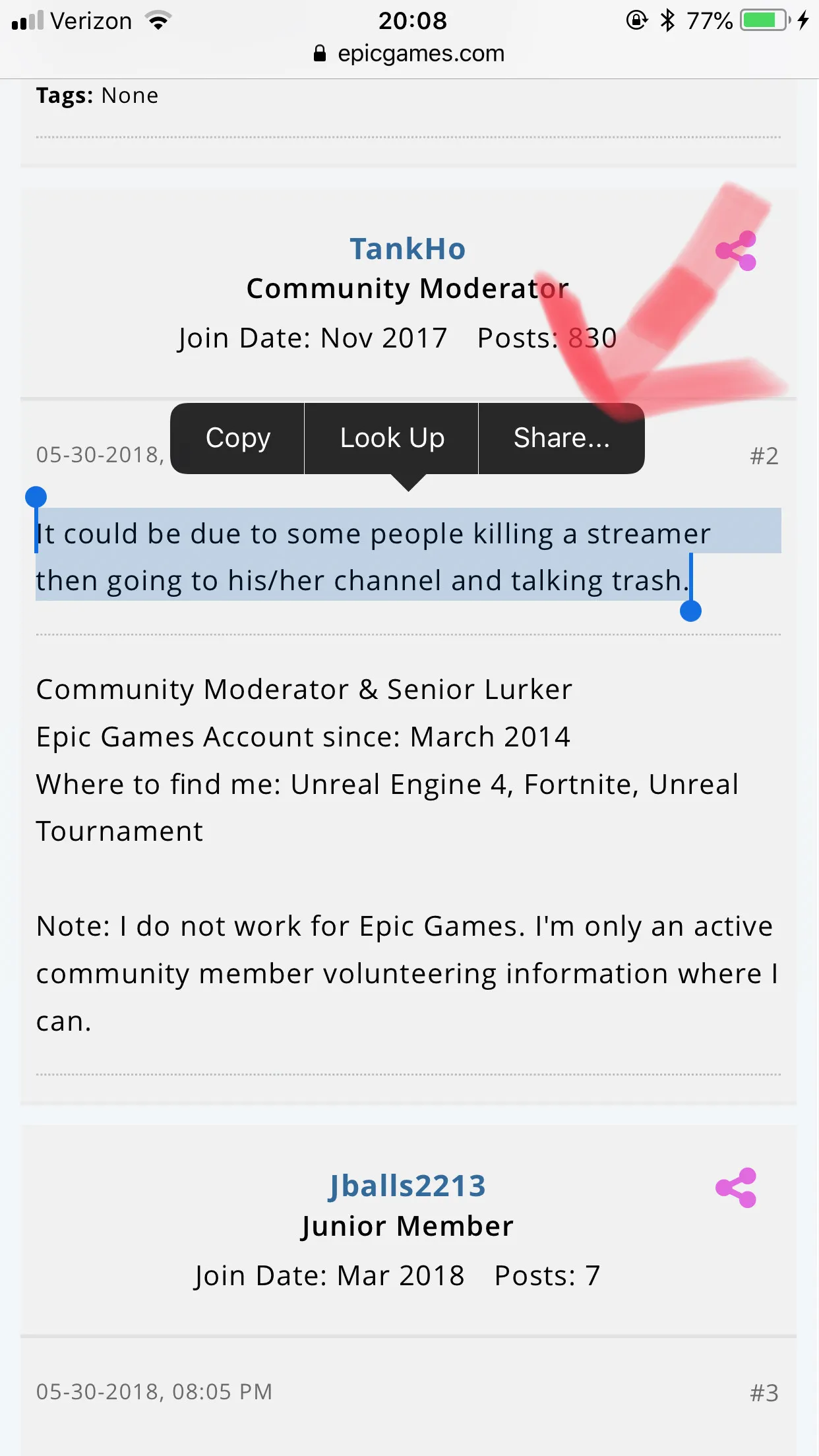The image size is (819, 1456).
Task: Tap the share icon on TankHo's post
Action: click(736, 251)
